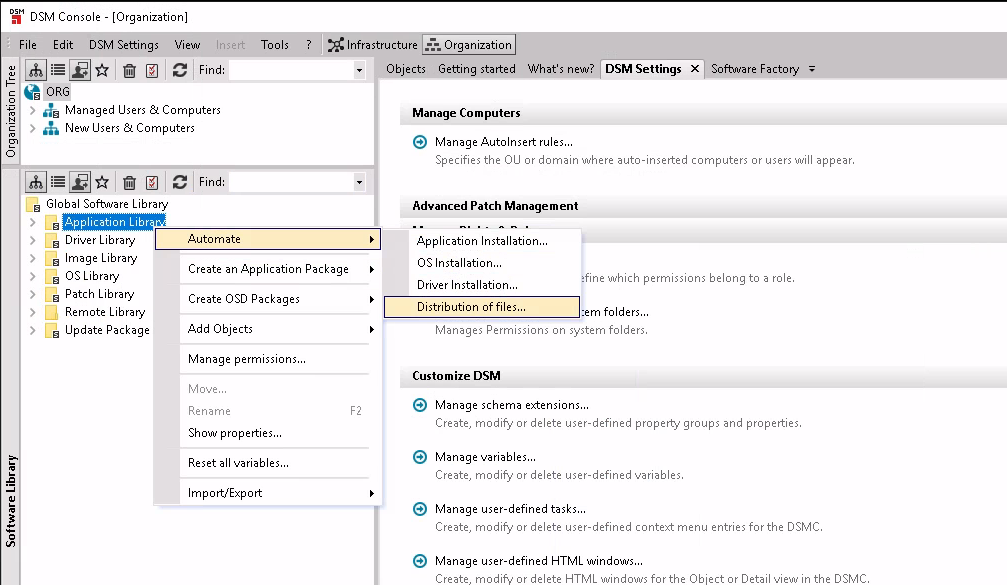Screen dimensions: 1007x585
Task: Click the Global Software Library folder icon
Action: click(33, 204)
